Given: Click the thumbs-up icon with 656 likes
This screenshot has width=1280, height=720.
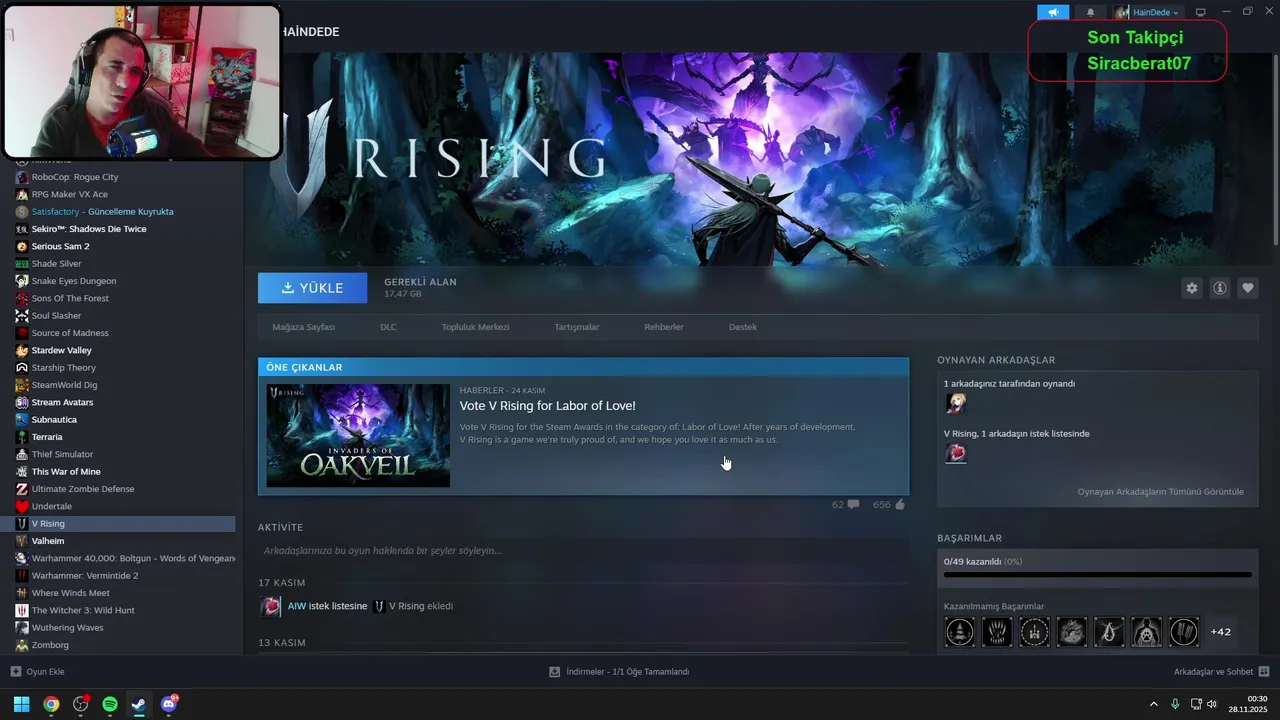Looking at the screenshot, I should click(900, 504).
